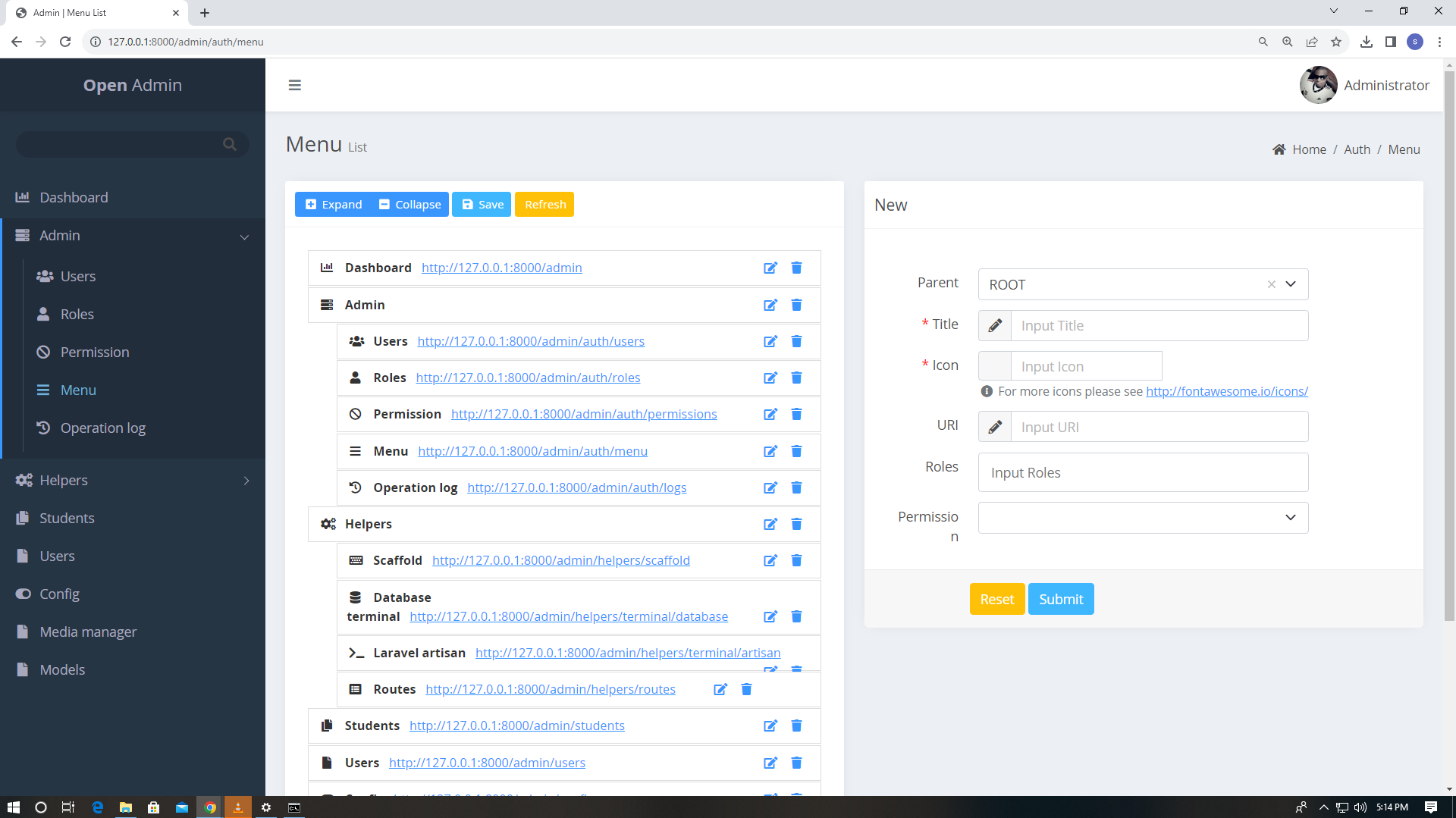Image resolution: width=1456 pixels, height=818 pixels.
Task: Expand the Helpers section in the sidebar
Action: pyautogui.click(x=246, y=480)
